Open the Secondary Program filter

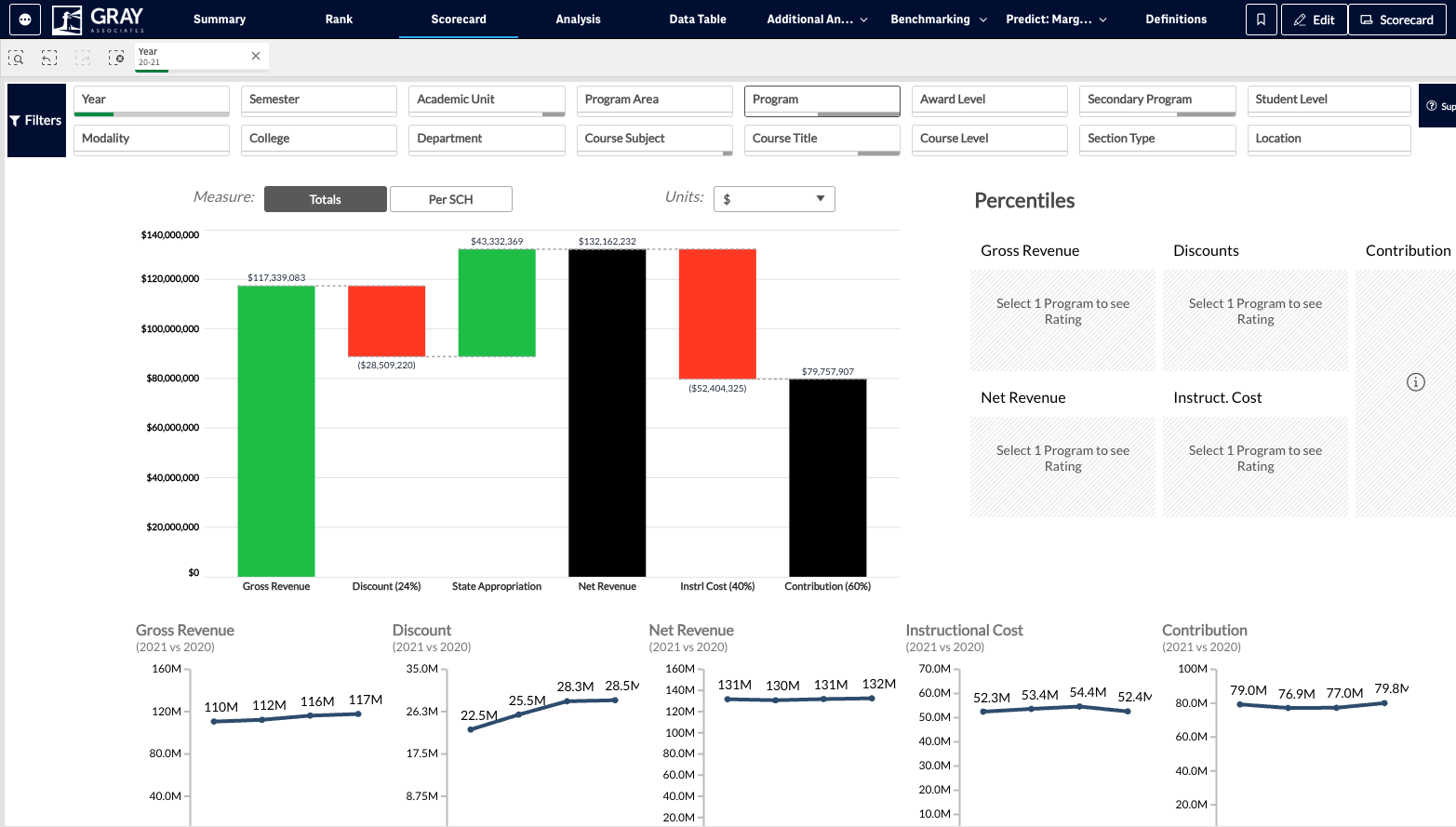tap(1157, 100)
